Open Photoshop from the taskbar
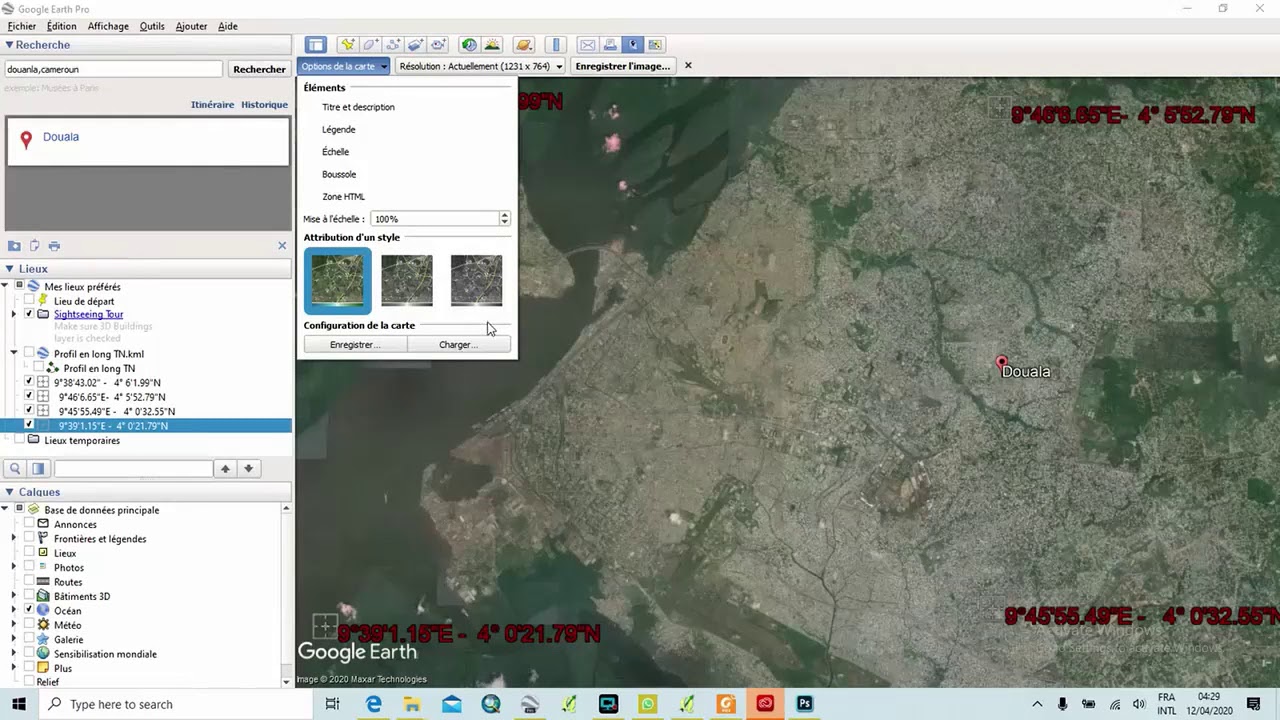Image resolution: width=1280 pixels, height=720 pixels. pos(805,704)
